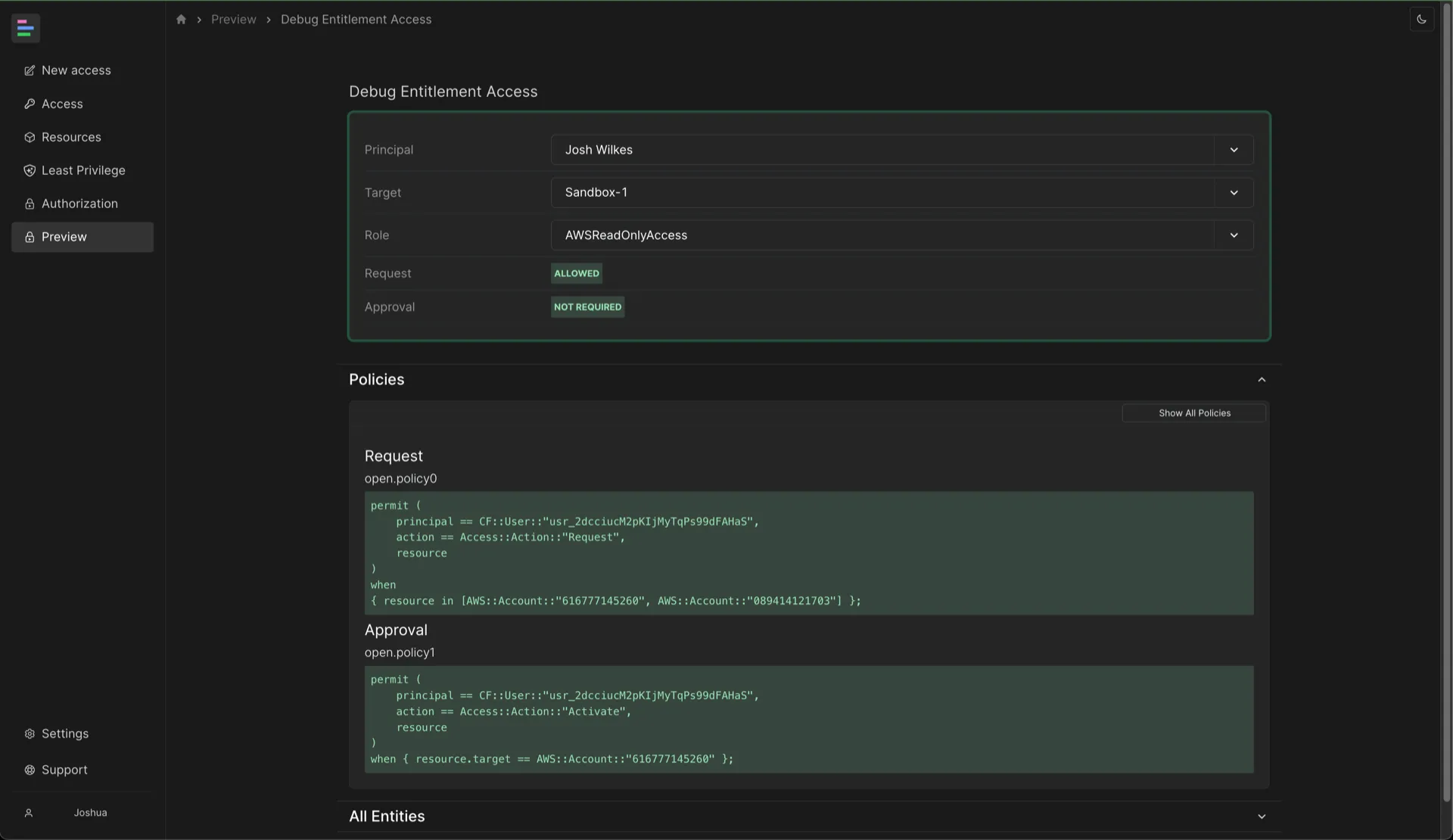1453x840 pixels.
Task: Click Preview in the breadcrumb
Action: point(233,20)
